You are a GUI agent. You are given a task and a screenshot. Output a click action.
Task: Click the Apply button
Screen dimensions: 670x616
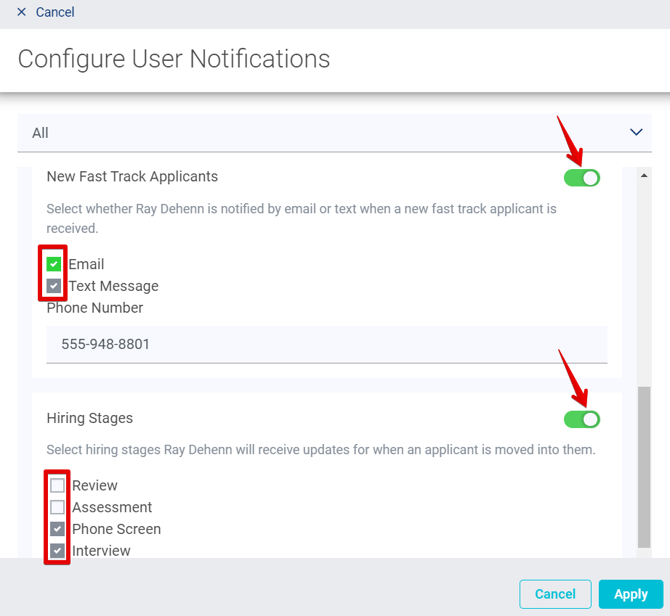tap(630, 594)
